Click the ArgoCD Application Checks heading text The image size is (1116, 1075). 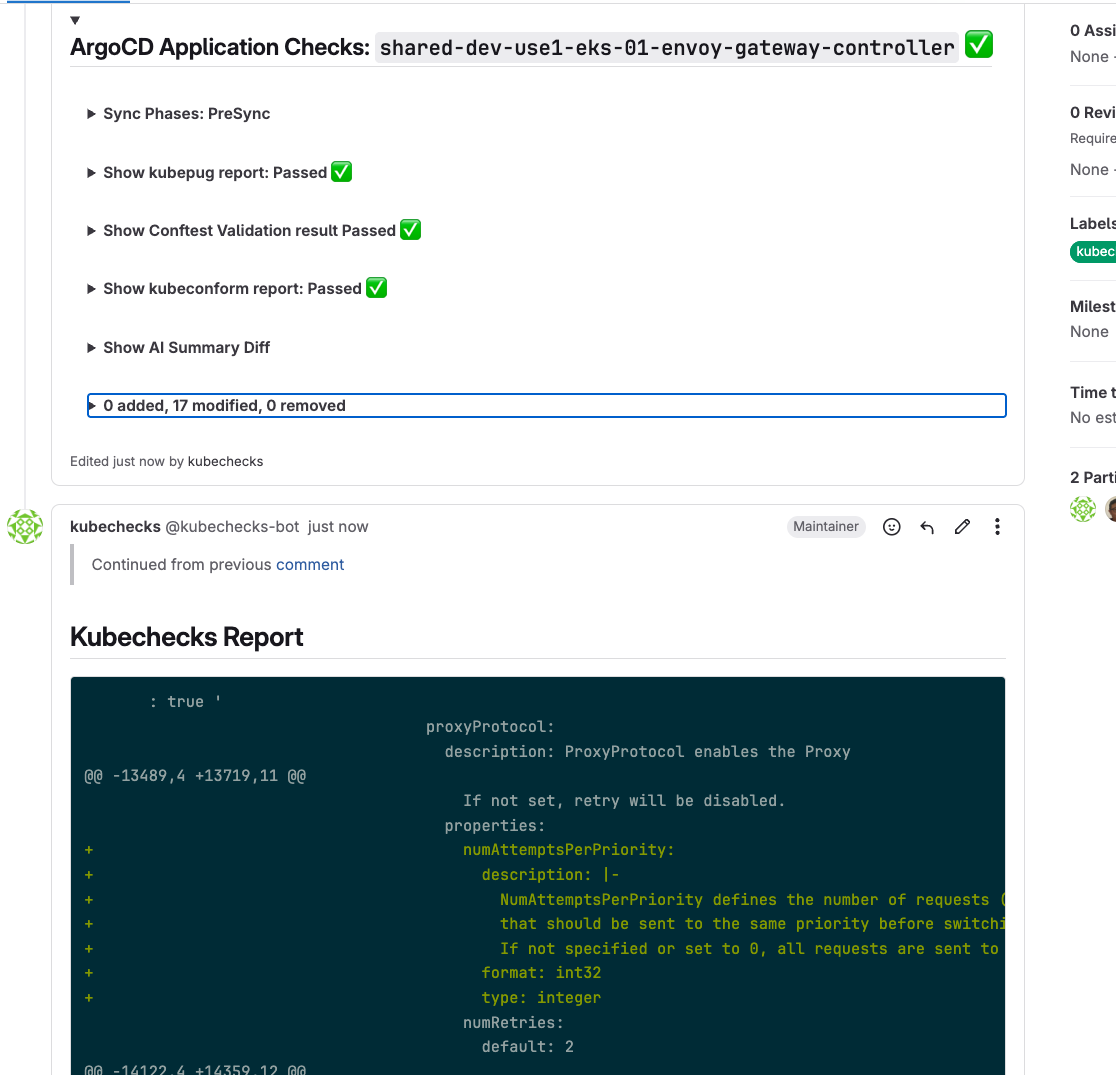coord(220,47)
